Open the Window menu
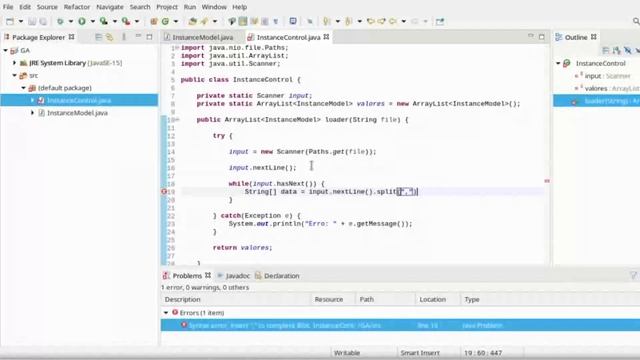640x360 pixels. pos(214,7)
